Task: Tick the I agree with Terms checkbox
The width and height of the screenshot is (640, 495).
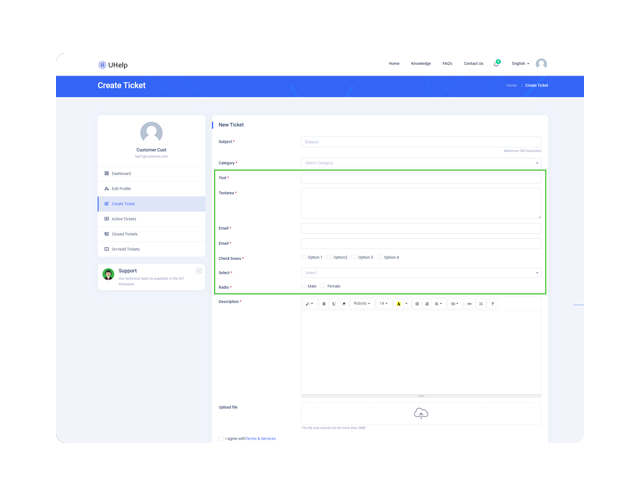Action: pos(221,438)
